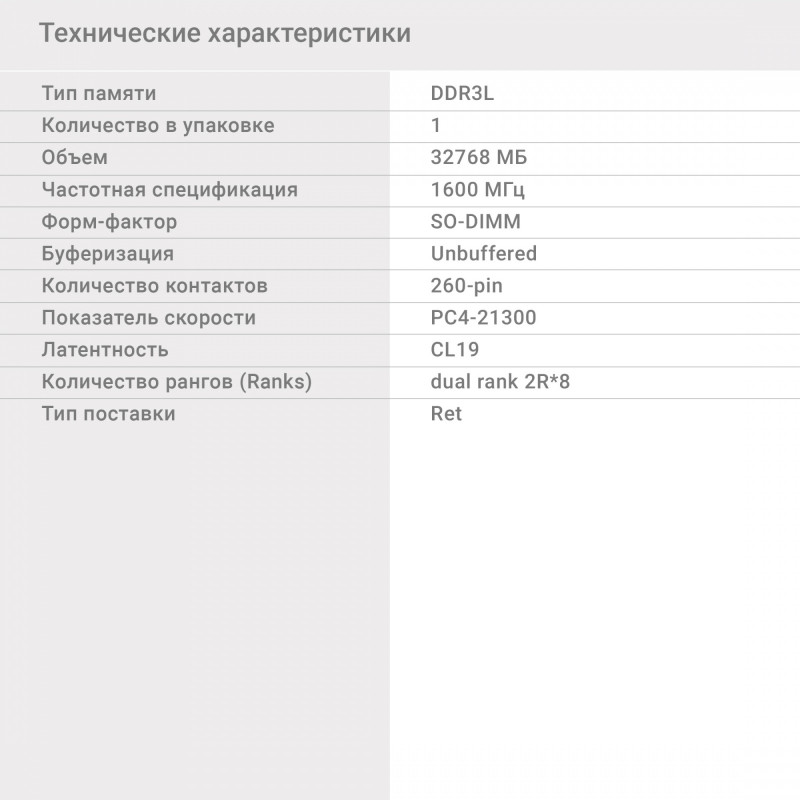This screenshot has height=800, width=800.
Task: Select the PC4-21300 speed value
Action: pyautogui.click(x=483, y=318)
